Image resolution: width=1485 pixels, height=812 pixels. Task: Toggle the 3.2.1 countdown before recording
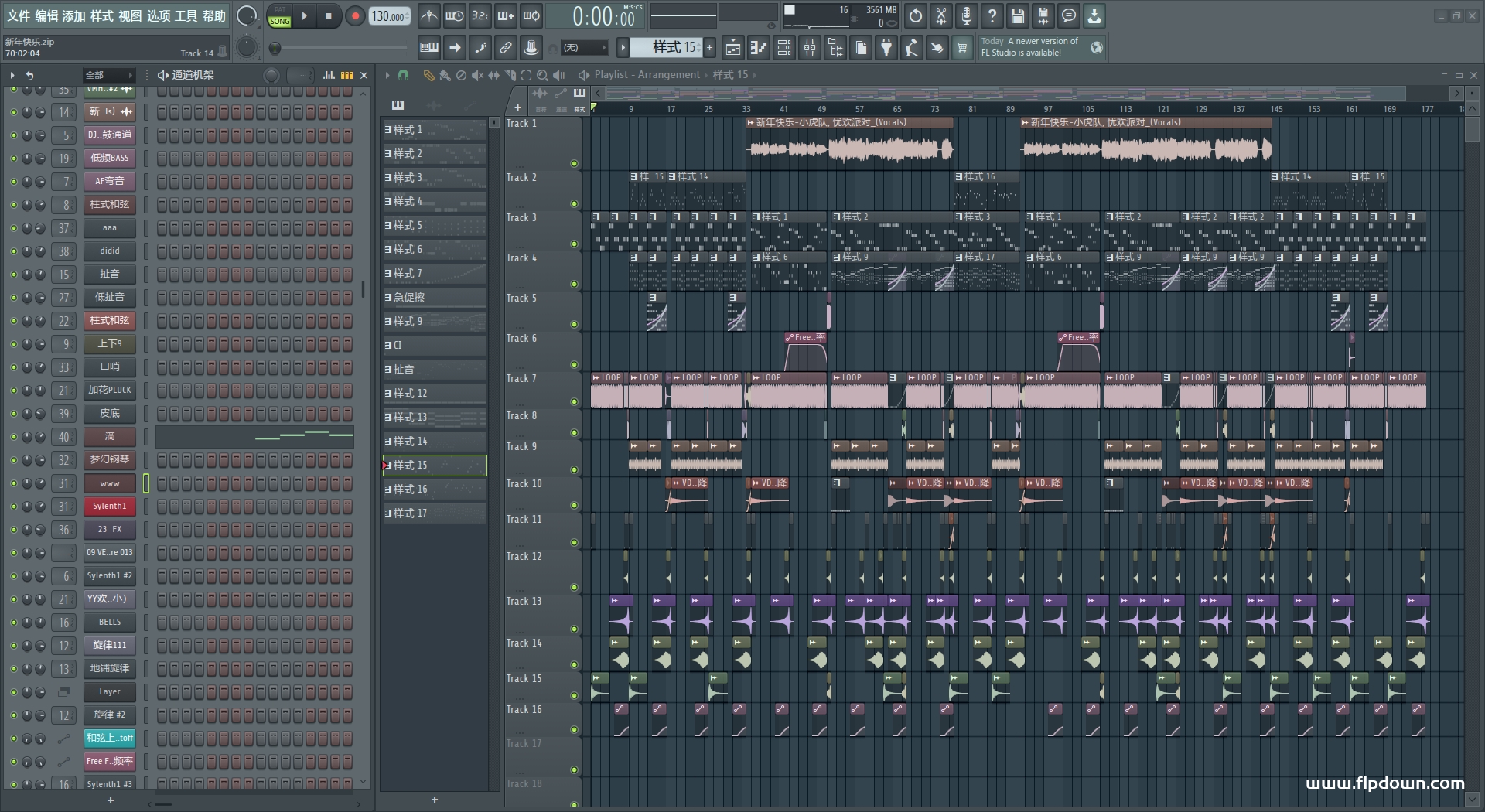point(480,15)
